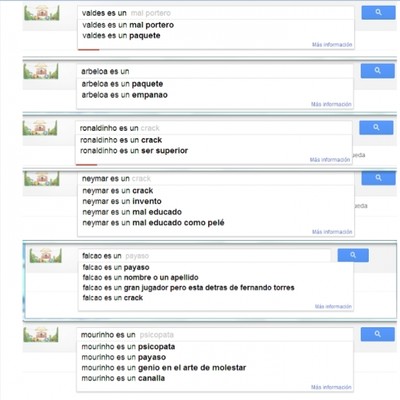Pick 'neymar es un mal educado como pelé'
This screenshot has width=400, height=400.
[153, 223]
